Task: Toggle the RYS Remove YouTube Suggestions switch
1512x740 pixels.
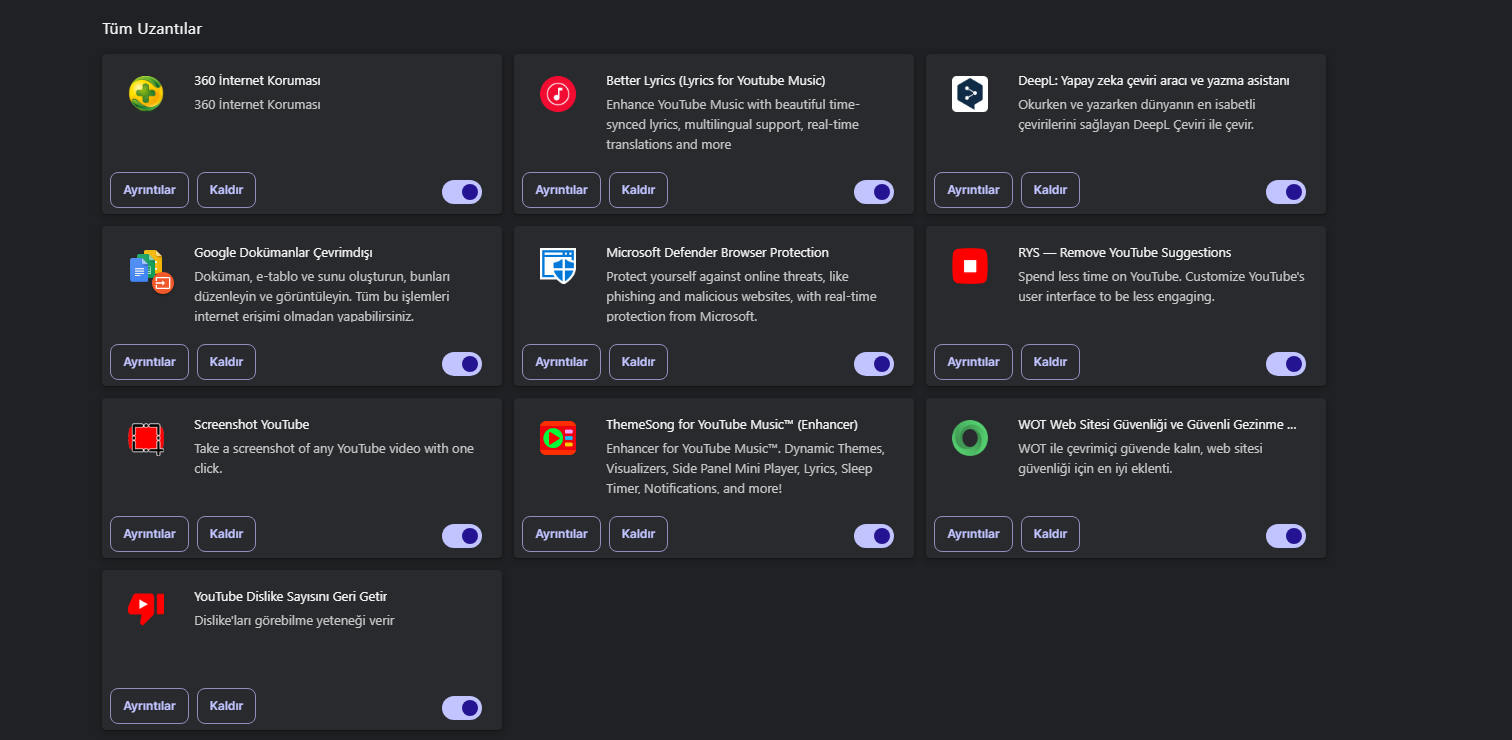Action: click(x=1286, y=364)
